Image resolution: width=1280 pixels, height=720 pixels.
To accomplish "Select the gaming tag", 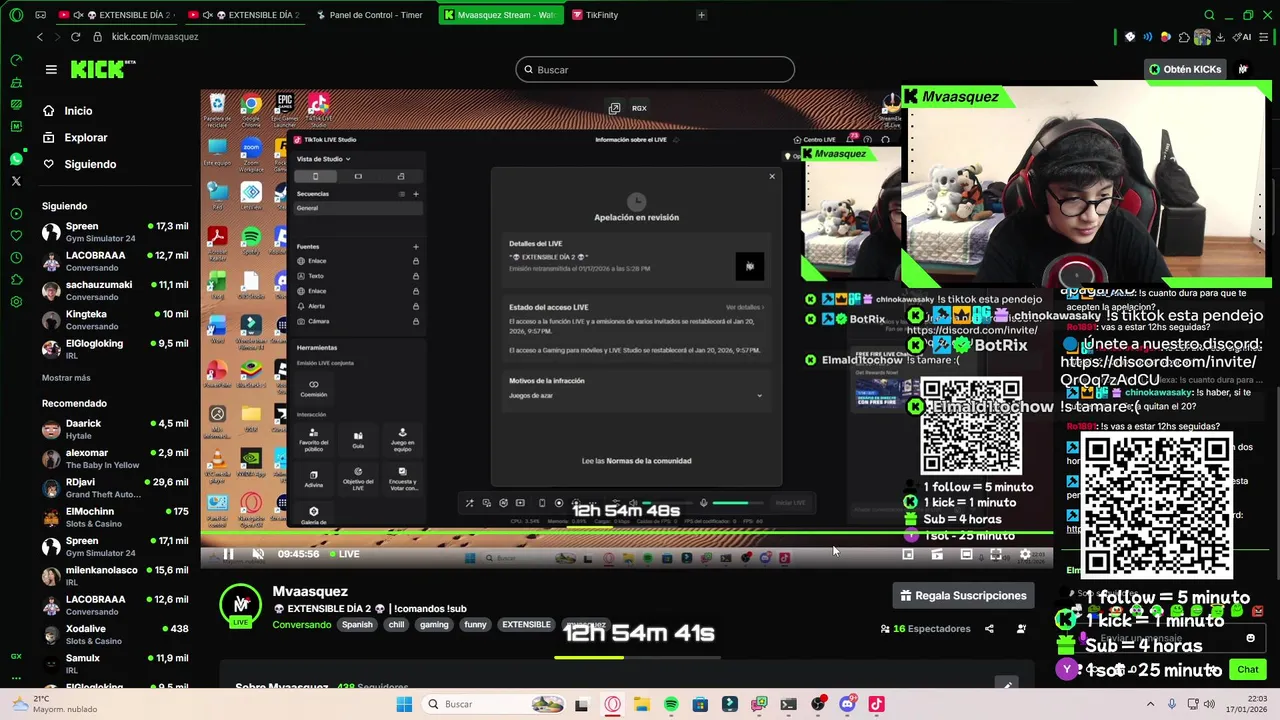I will (x=434, y=625).
